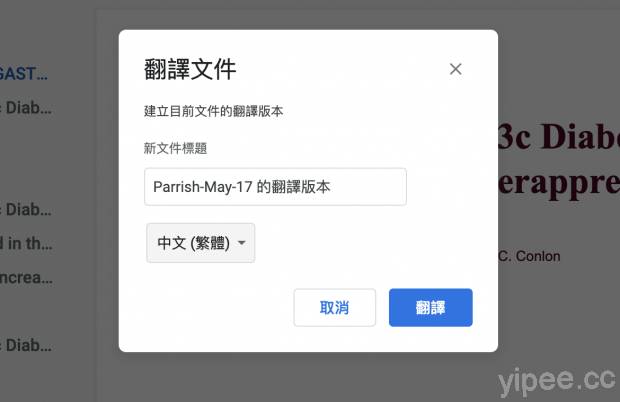Click the 建立目前文件的翻譯版本 description text
The image size is (620, 402).
tap(214, 111)
